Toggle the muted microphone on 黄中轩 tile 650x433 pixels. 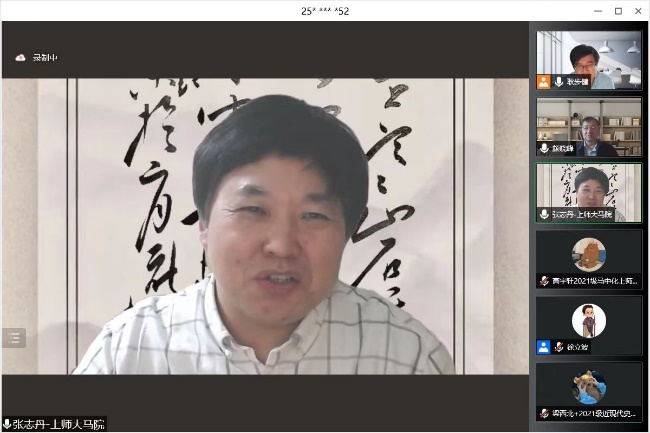click(x=545, y=280)
